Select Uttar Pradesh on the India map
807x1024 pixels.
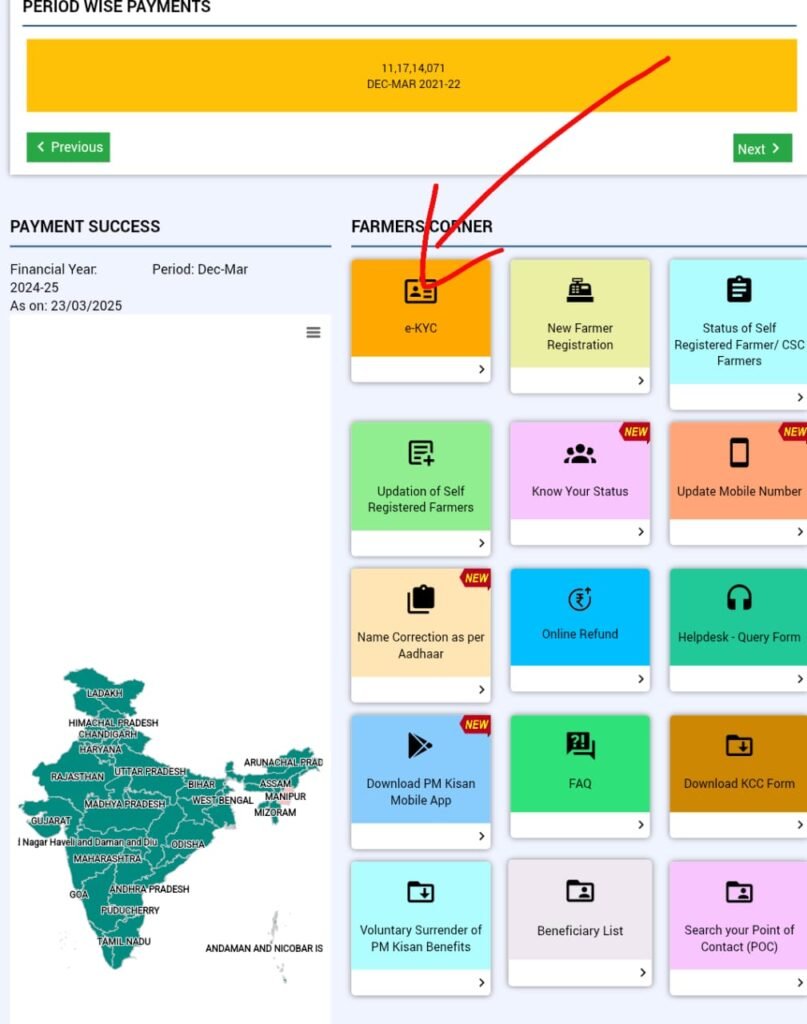150,771
